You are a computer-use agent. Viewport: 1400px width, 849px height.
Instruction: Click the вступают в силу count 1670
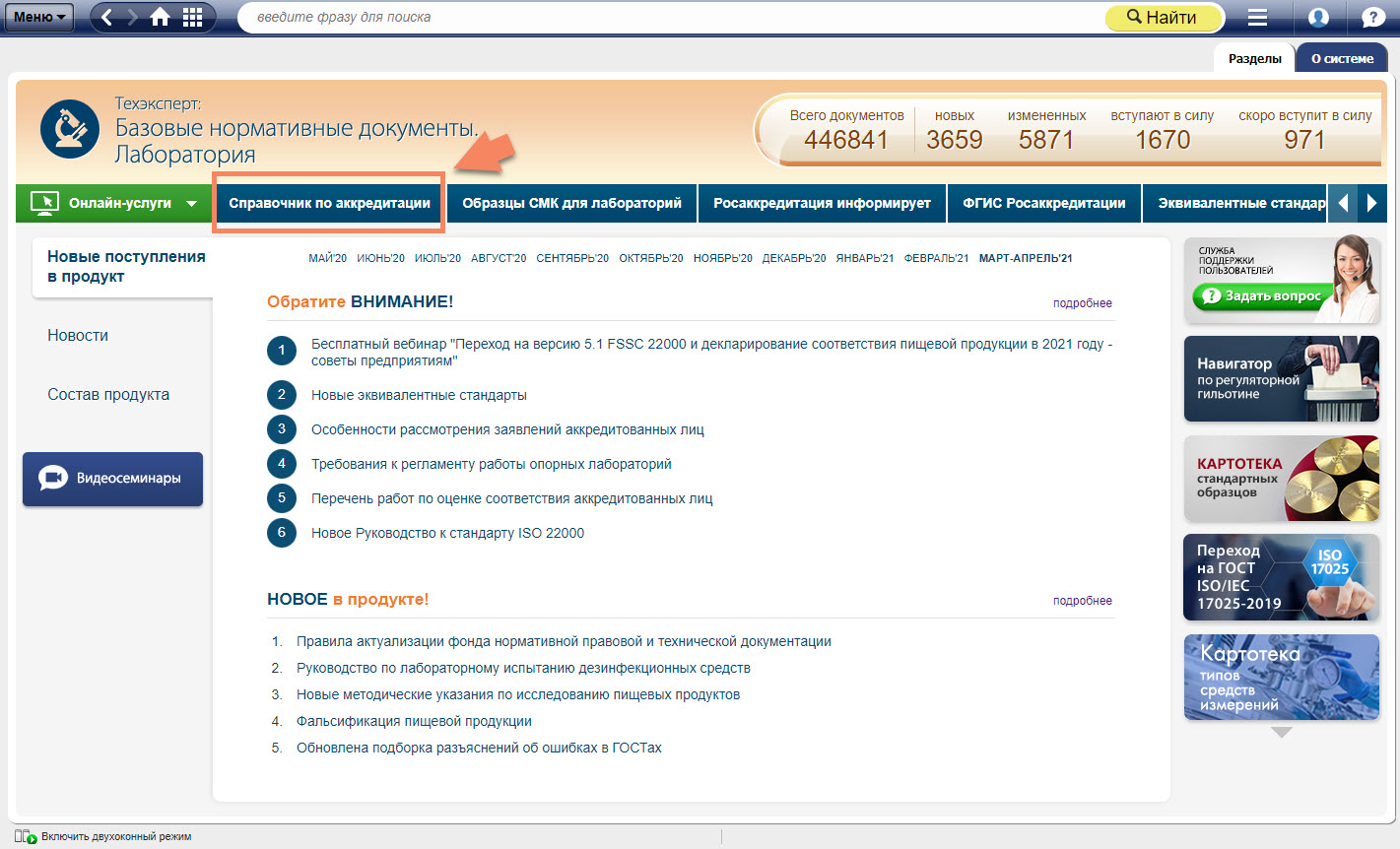pos(1163,140)
